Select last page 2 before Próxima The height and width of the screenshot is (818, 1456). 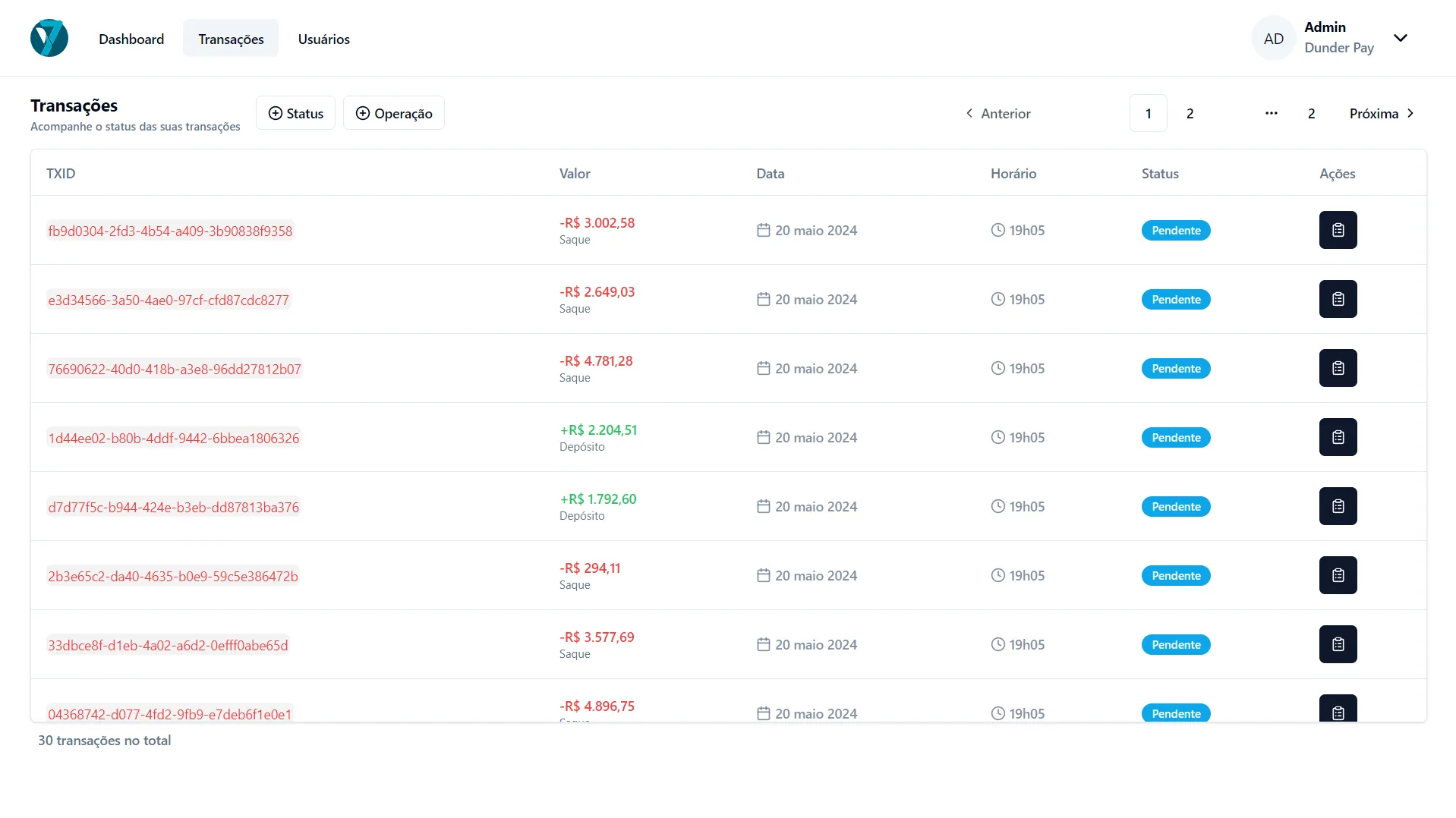(1311, 113)
